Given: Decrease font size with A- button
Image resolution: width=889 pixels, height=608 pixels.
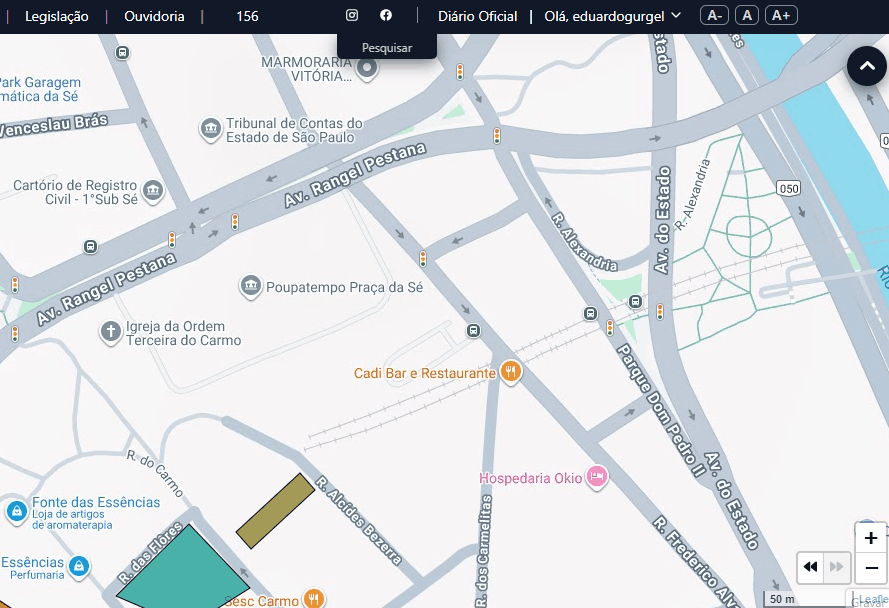Looking at the screenshot, I should click(714, 15).
